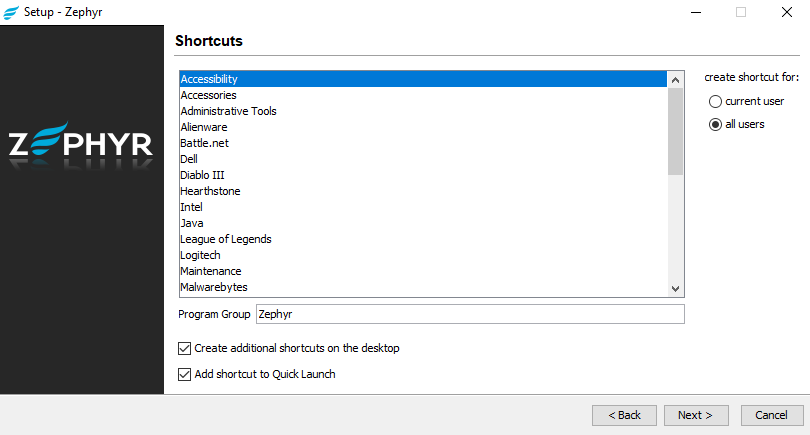
Task: Select Accessibility in the shortcuts list
Action: click(x=209, y=79)
